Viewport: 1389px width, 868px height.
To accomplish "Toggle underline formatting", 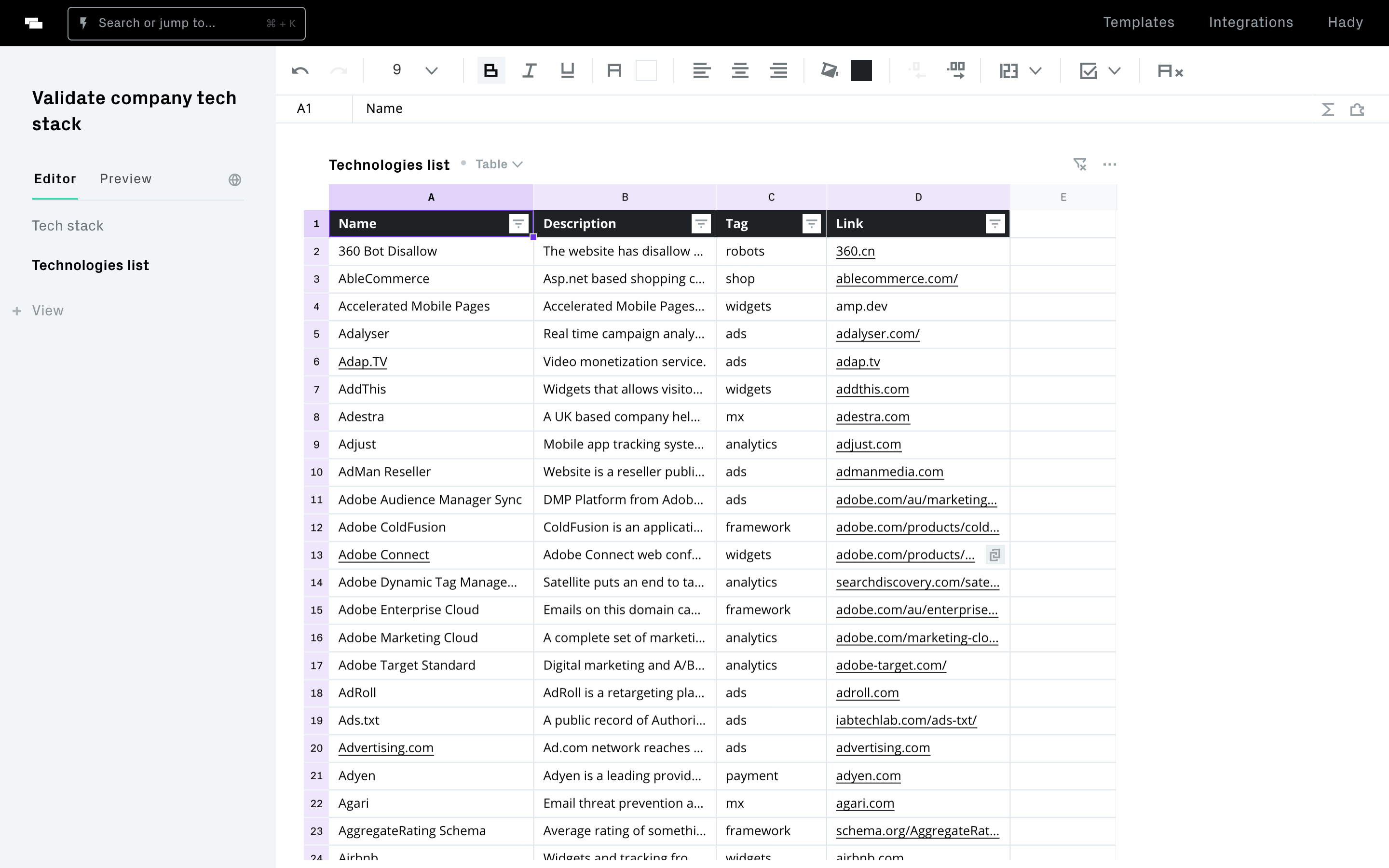I will [567, 70].
